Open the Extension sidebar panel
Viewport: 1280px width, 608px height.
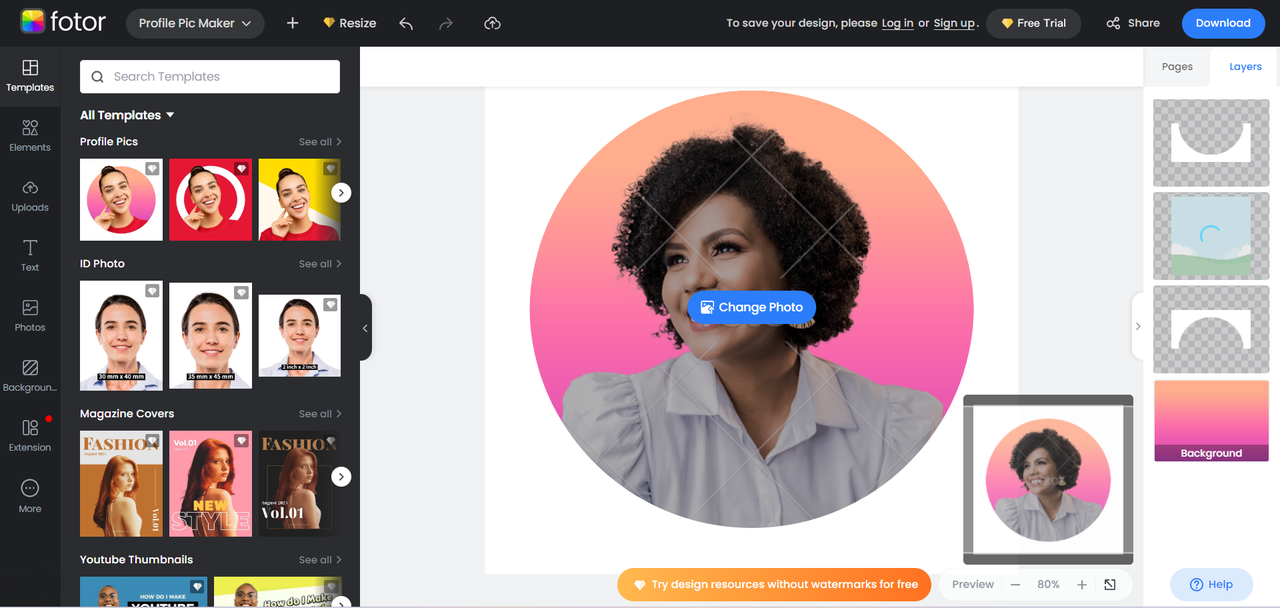30,434
